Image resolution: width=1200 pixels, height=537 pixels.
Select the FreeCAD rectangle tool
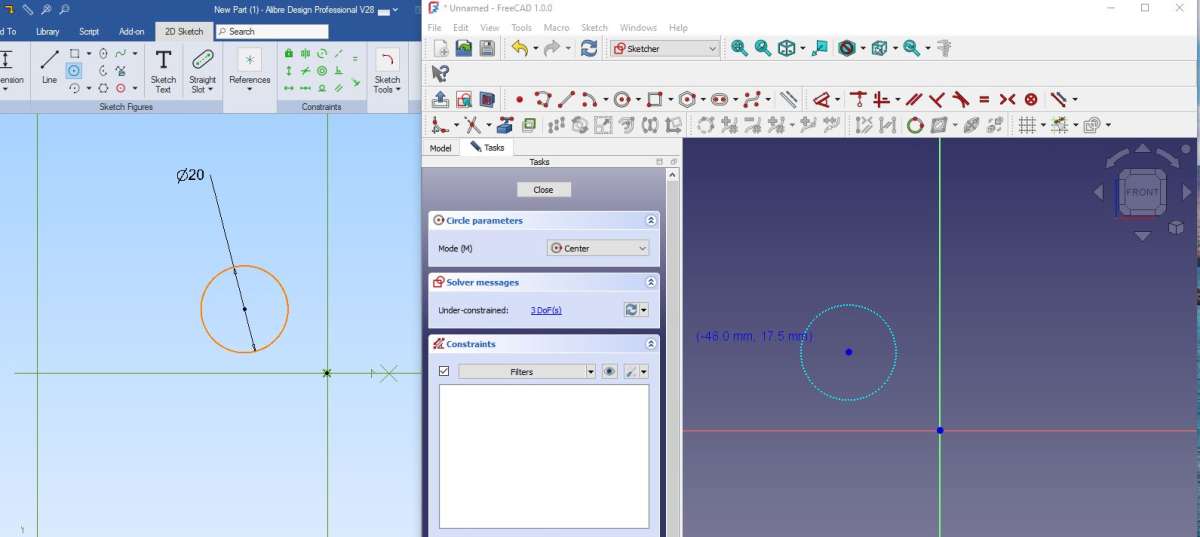(x=654, y=99)
